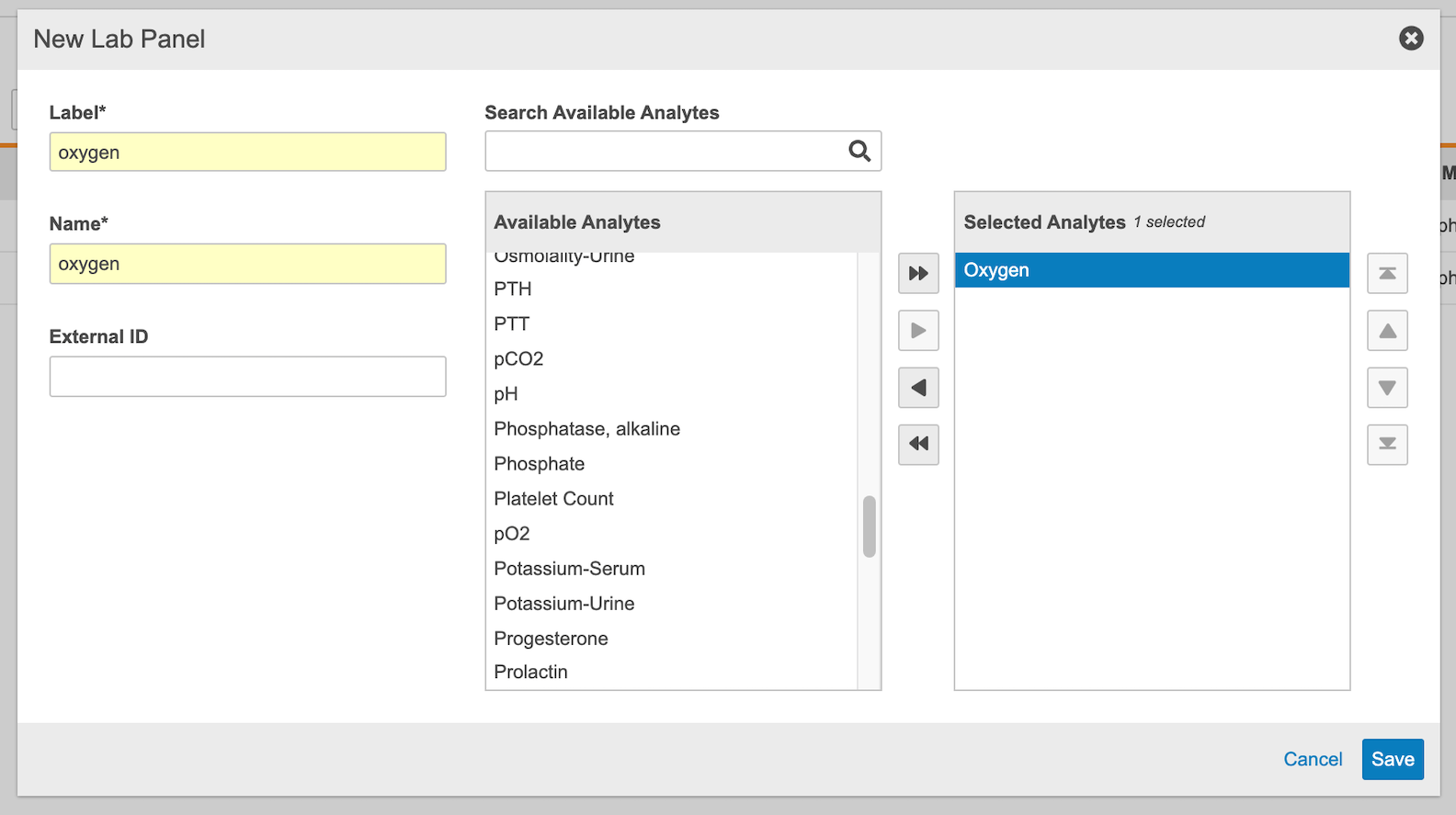Screen dimensions: 1456x815
Task: Move selected analyte up one position
Action: coord(1387,331)
